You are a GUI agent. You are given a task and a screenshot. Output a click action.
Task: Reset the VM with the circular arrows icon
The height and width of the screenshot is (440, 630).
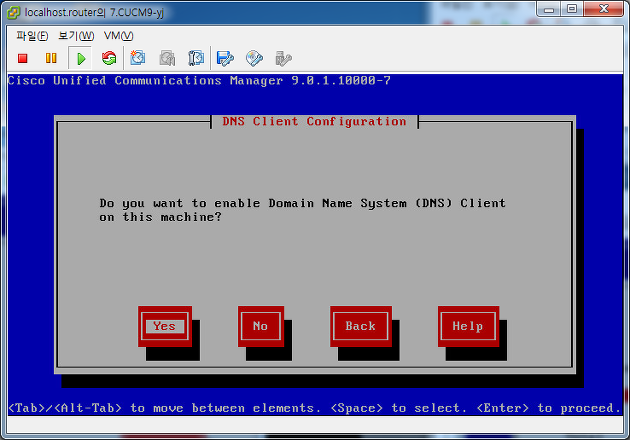click(x=109, y=58)
